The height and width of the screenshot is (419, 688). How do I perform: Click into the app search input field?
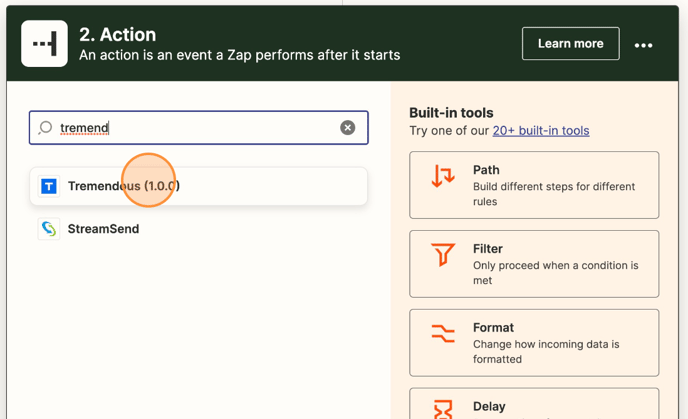(x=198, y=128)
